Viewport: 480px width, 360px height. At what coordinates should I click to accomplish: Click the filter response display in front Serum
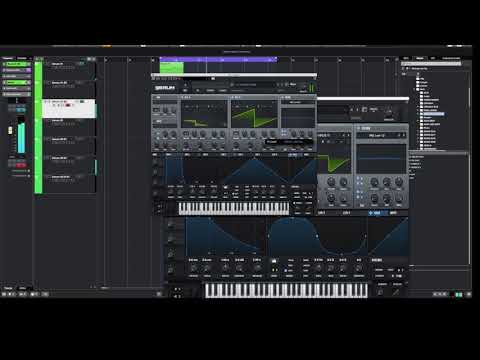coord(298,117)
